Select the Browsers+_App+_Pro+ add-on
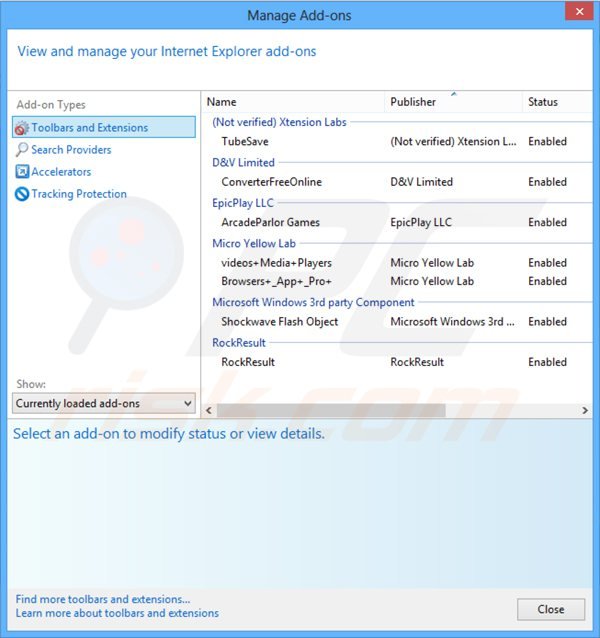 [397, 281]
